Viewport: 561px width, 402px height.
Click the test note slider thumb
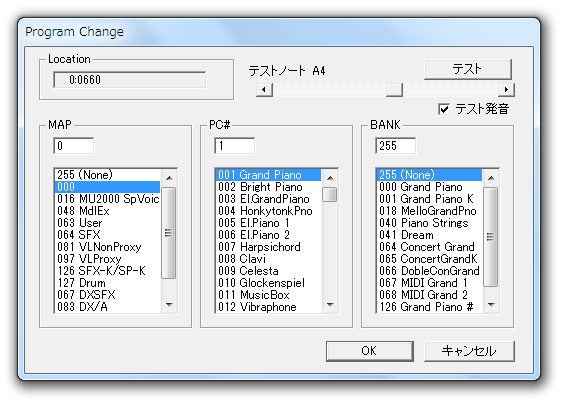click(x=394, y=89)
